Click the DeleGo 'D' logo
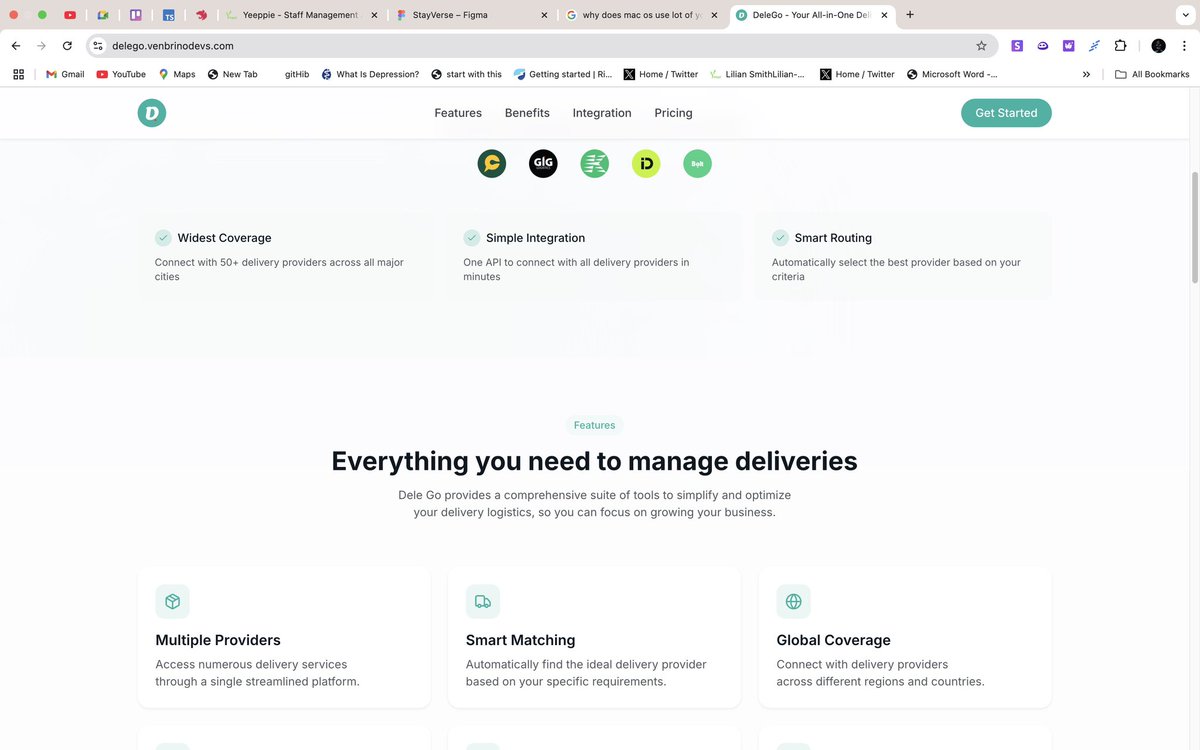This screenshot has width=1200, height=750. 152,113
